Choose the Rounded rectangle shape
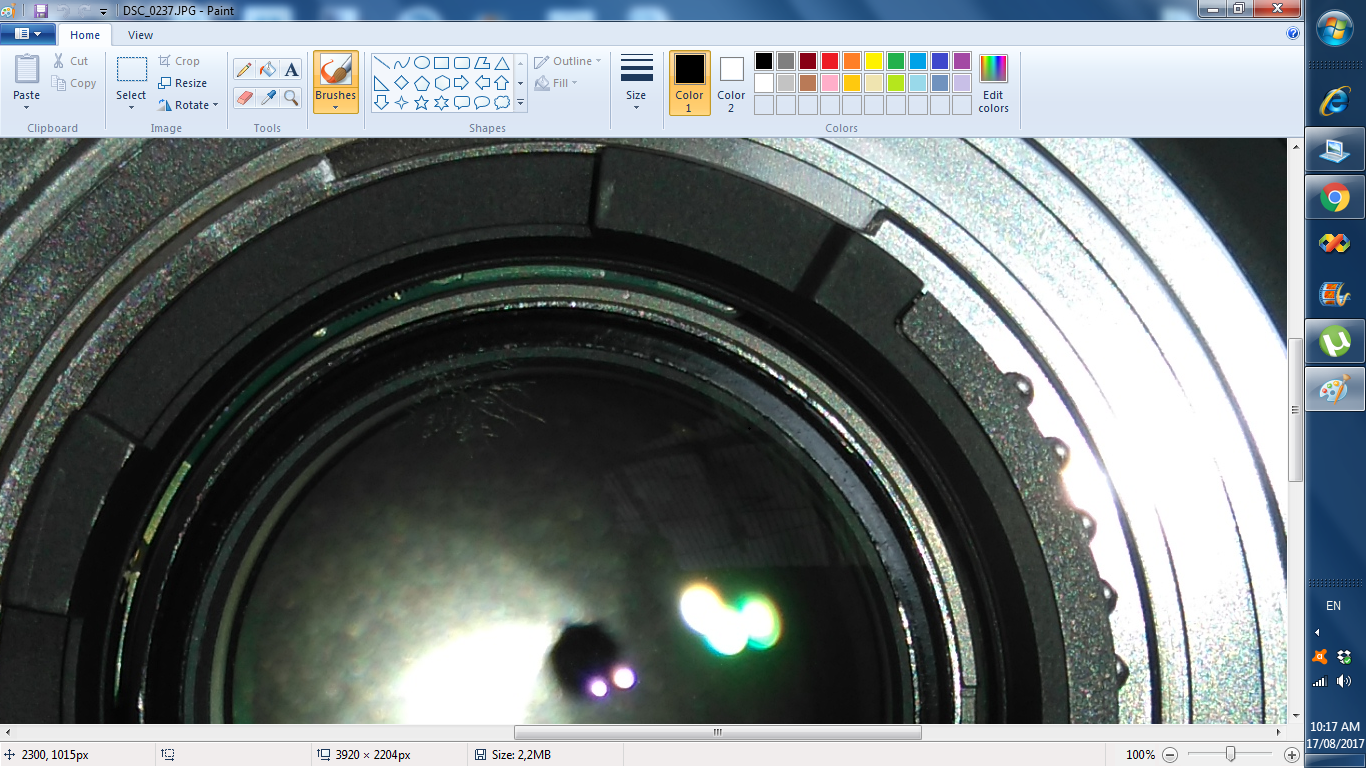1372x772 pixels. coord(461,62)
